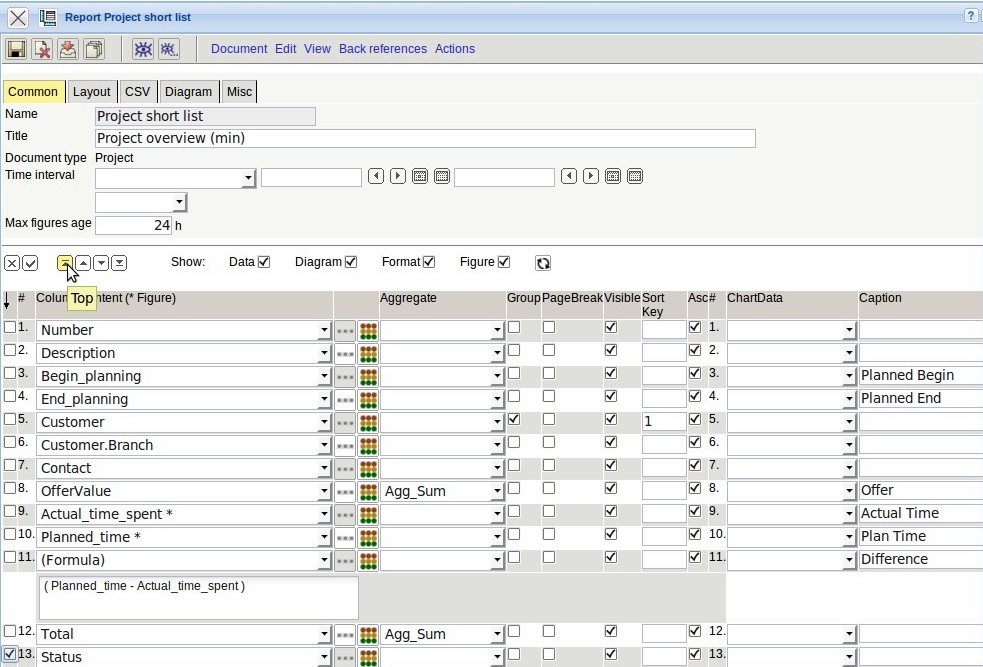Click the delete document icon with red X

[41, 49]
